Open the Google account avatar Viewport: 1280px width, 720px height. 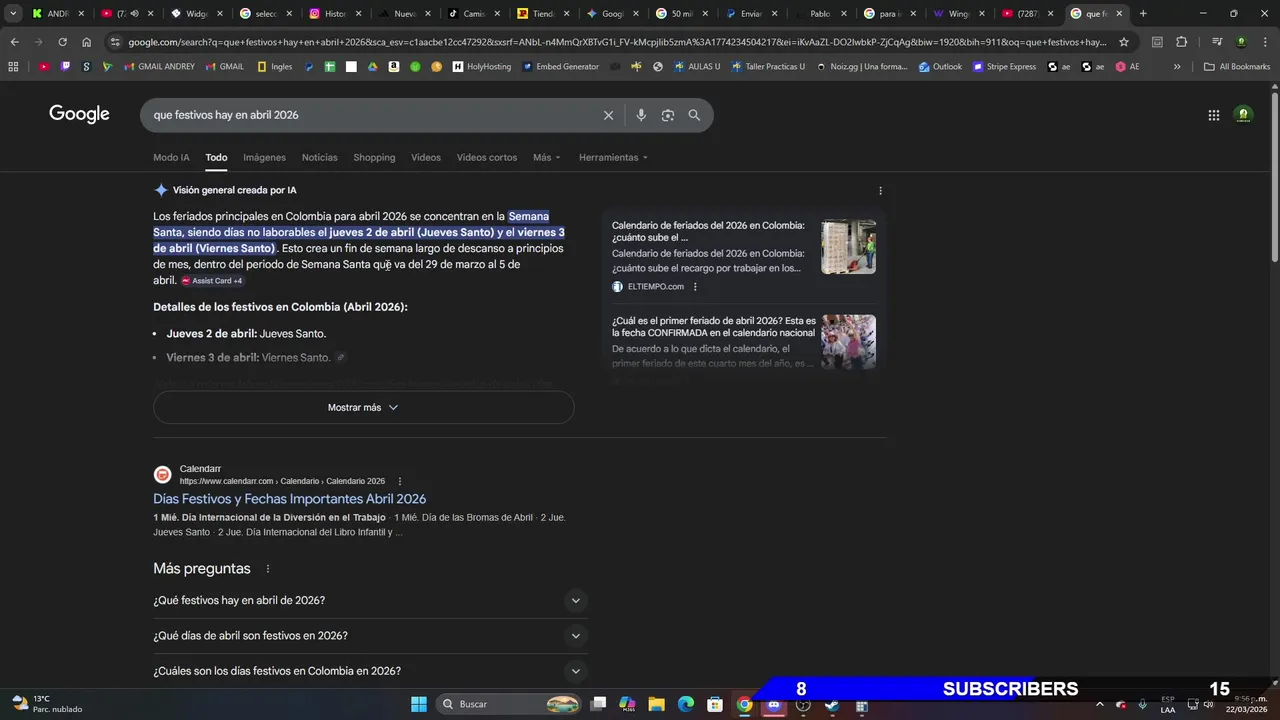pos(1243,115)
